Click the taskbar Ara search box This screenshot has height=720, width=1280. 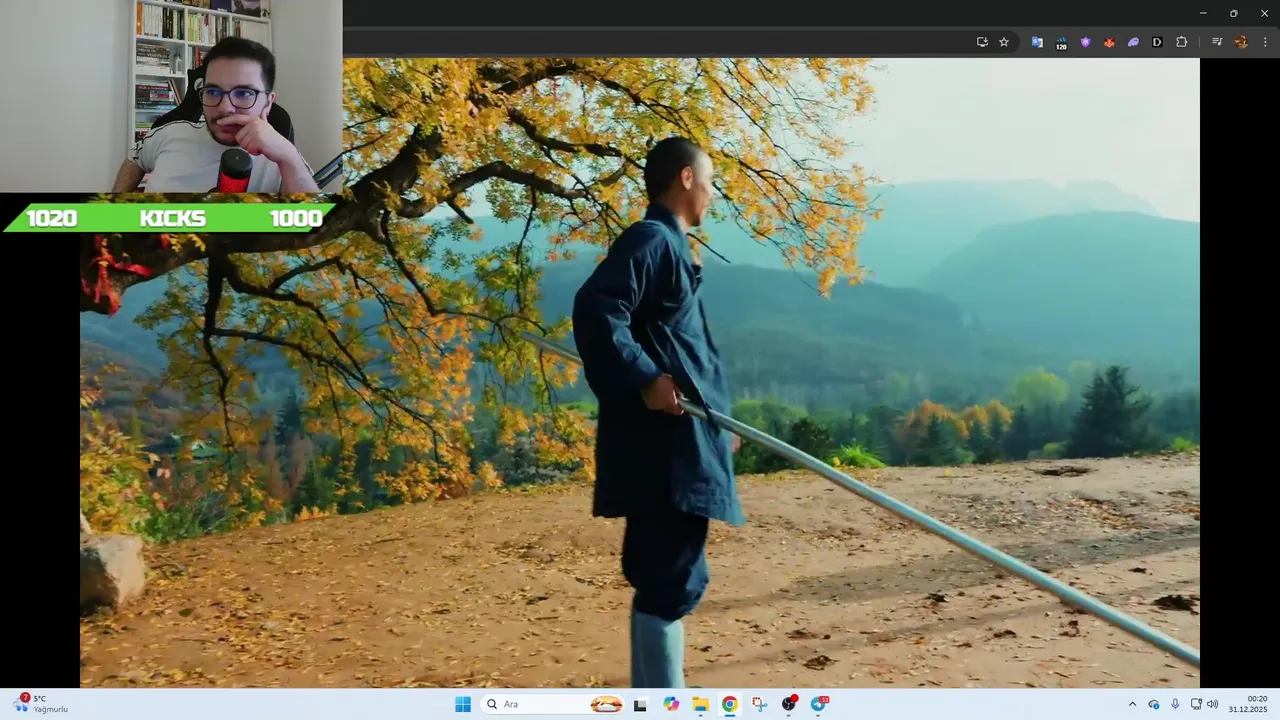553,704
